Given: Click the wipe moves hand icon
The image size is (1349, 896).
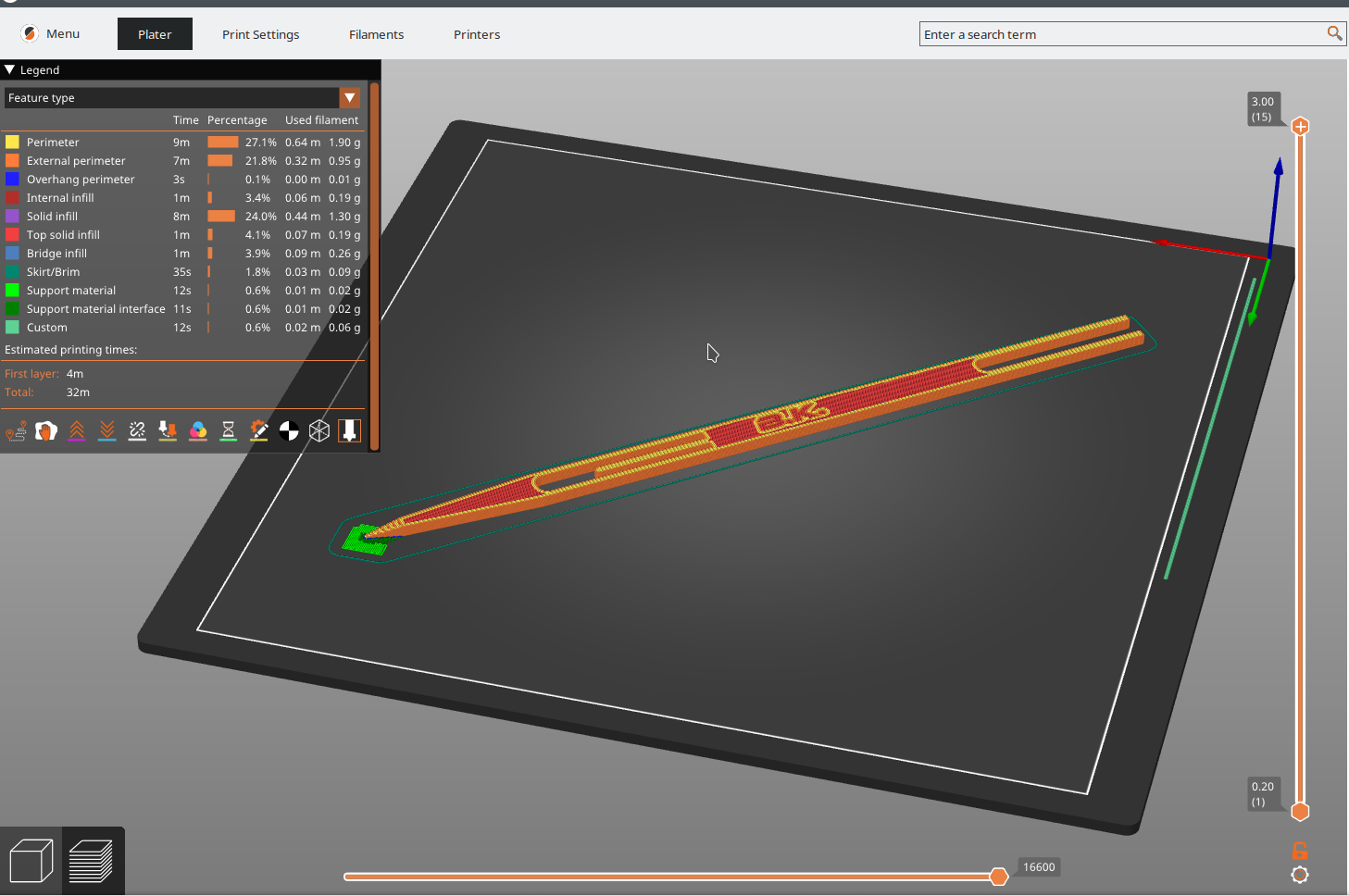Looking at the screenshot, I should click(x=46, y=430).
